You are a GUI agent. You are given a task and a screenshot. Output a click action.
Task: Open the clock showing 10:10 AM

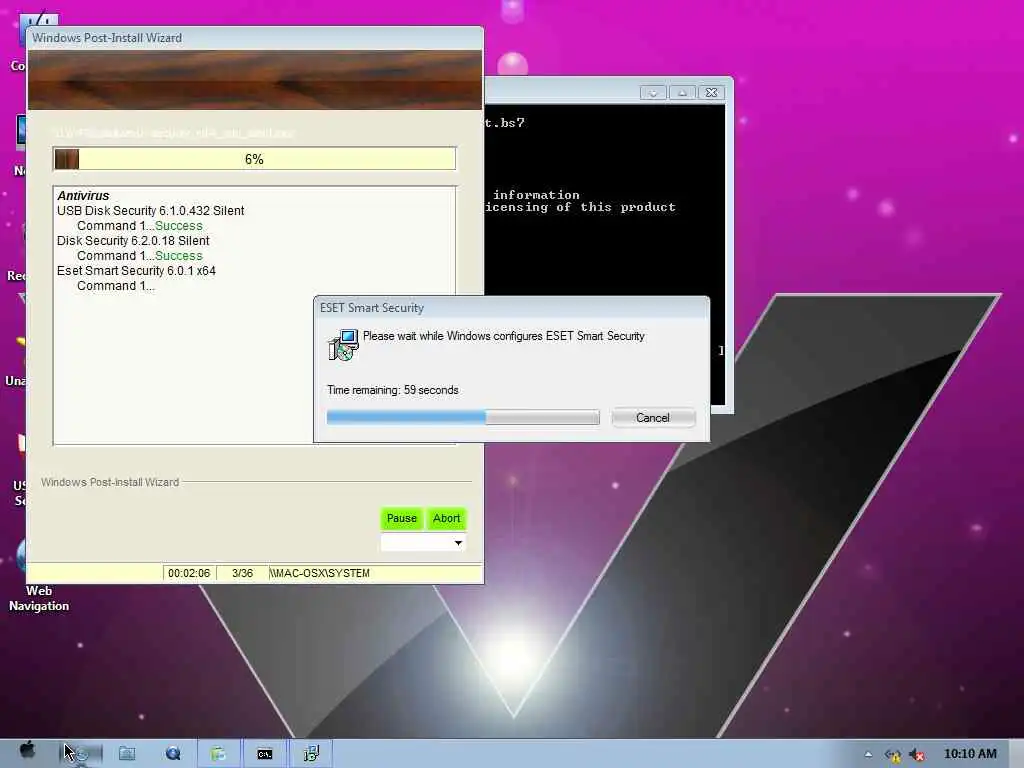[970, 754]
